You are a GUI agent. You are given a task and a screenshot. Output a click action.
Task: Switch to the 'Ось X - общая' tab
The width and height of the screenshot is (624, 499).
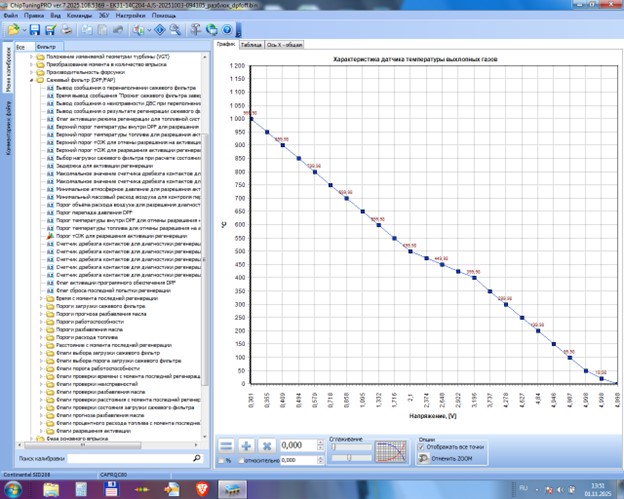click(284, 45)
